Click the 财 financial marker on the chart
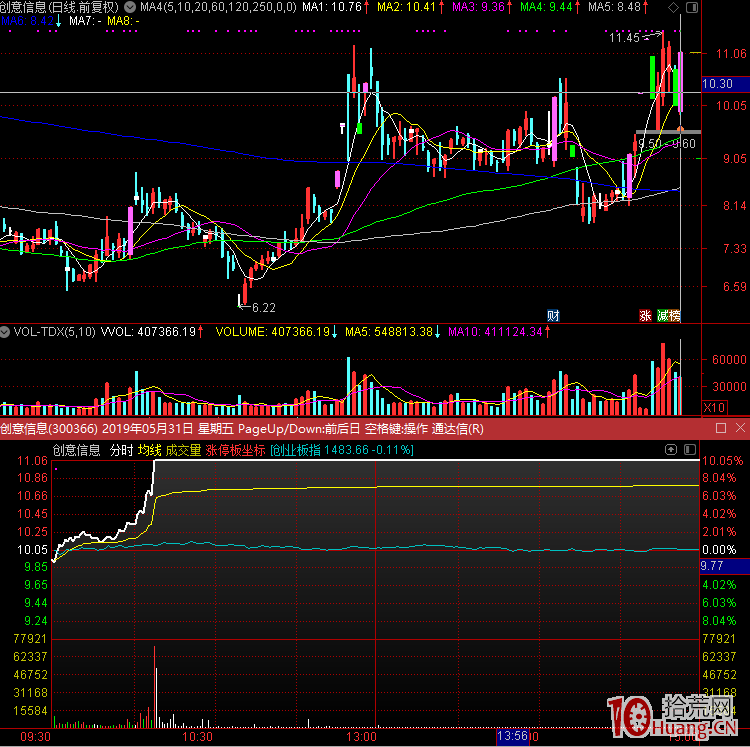The width and height of the screenshot is (750, 747). pyautogui.click(x=553, y=315)
